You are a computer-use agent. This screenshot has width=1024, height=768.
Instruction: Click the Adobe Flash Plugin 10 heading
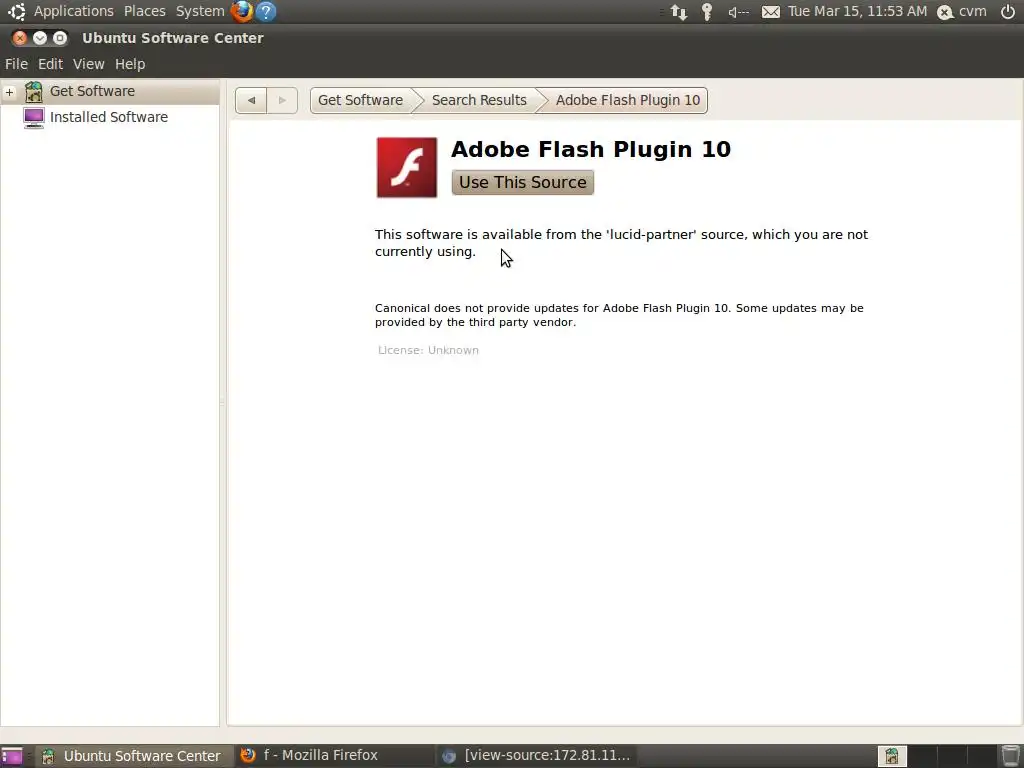click(x=590, y=150)
